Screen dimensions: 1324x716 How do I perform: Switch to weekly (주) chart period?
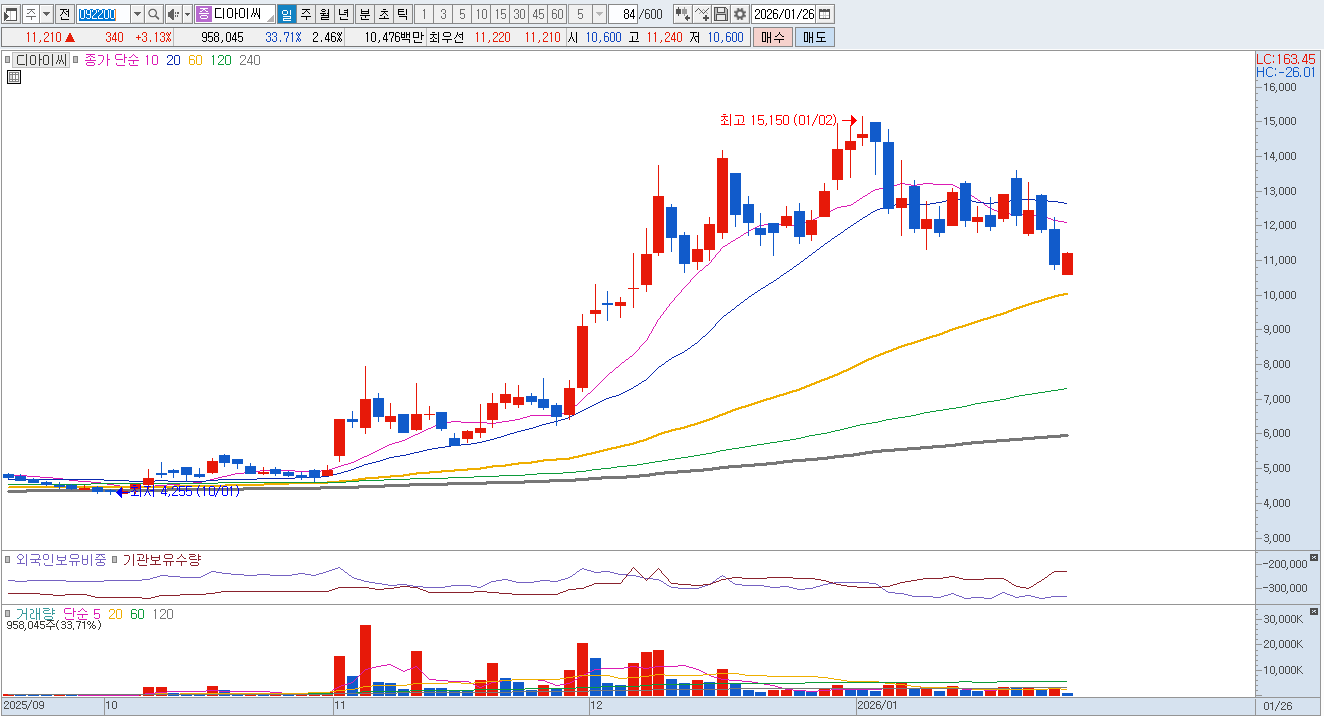tap(305, 14)
